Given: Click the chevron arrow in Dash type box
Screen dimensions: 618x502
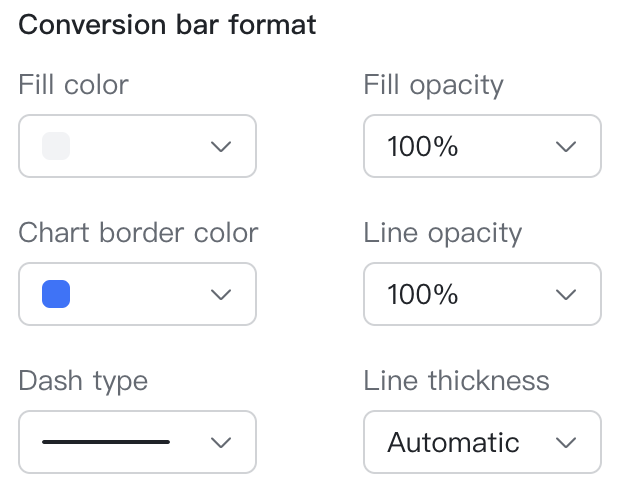Looking at the screenshot, I should pyautogui.click(x=222, y=442).
